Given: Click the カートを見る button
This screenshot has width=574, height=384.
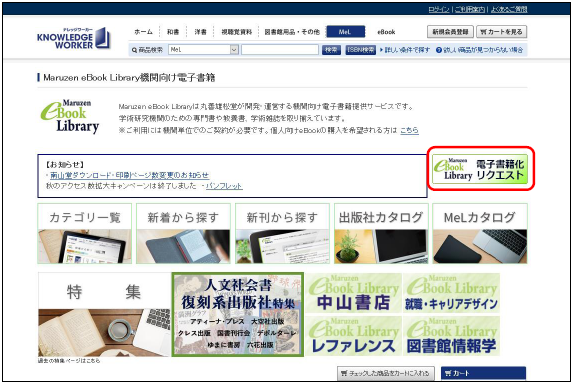Looking at the screenshot, I should click(502, 32).
